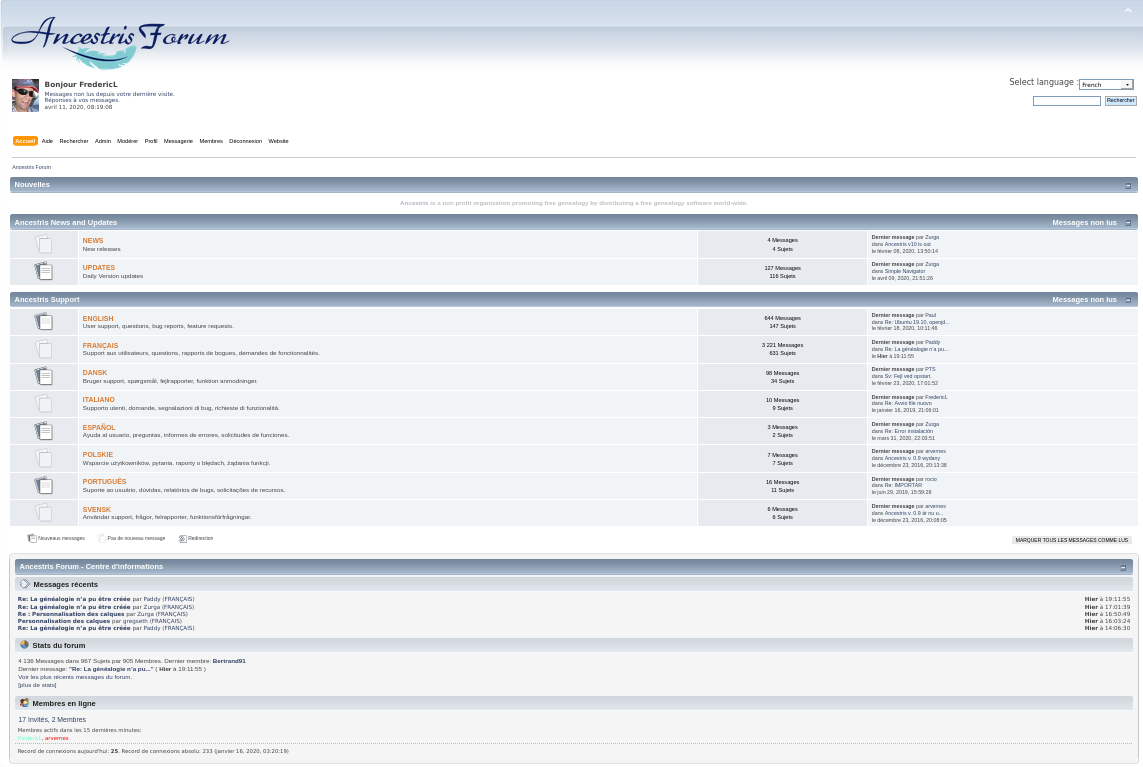Open the DANSK support board
Image resolution: width=1143 pixels, height=767 pixels.
[x=95, y=373]
